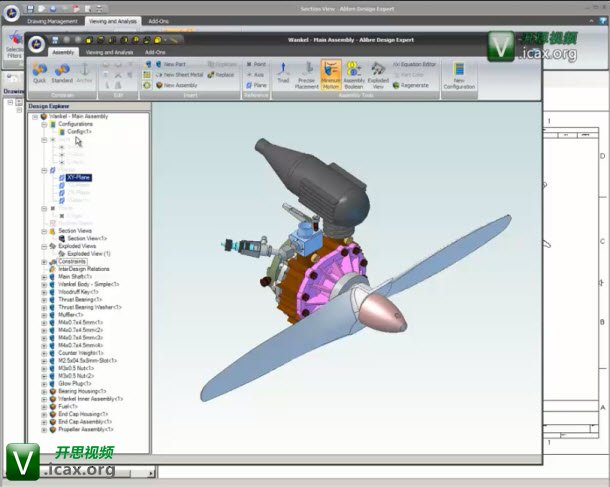Expand Propeller Assembly<1> node
This screenshot has width=610, height=487.
[44, 430]
